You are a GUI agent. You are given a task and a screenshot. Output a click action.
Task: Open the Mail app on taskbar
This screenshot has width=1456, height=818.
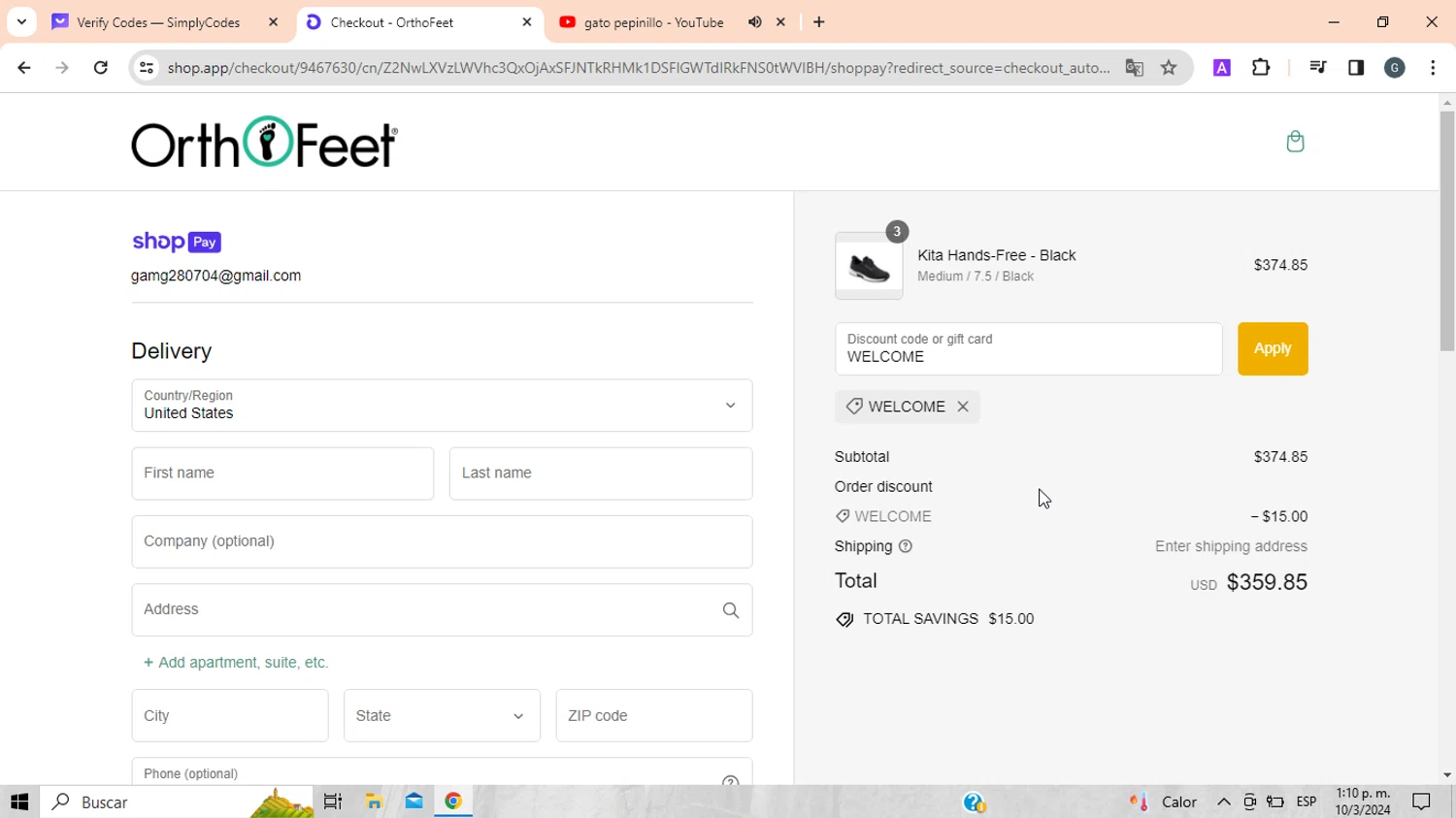tap(414, 802)
